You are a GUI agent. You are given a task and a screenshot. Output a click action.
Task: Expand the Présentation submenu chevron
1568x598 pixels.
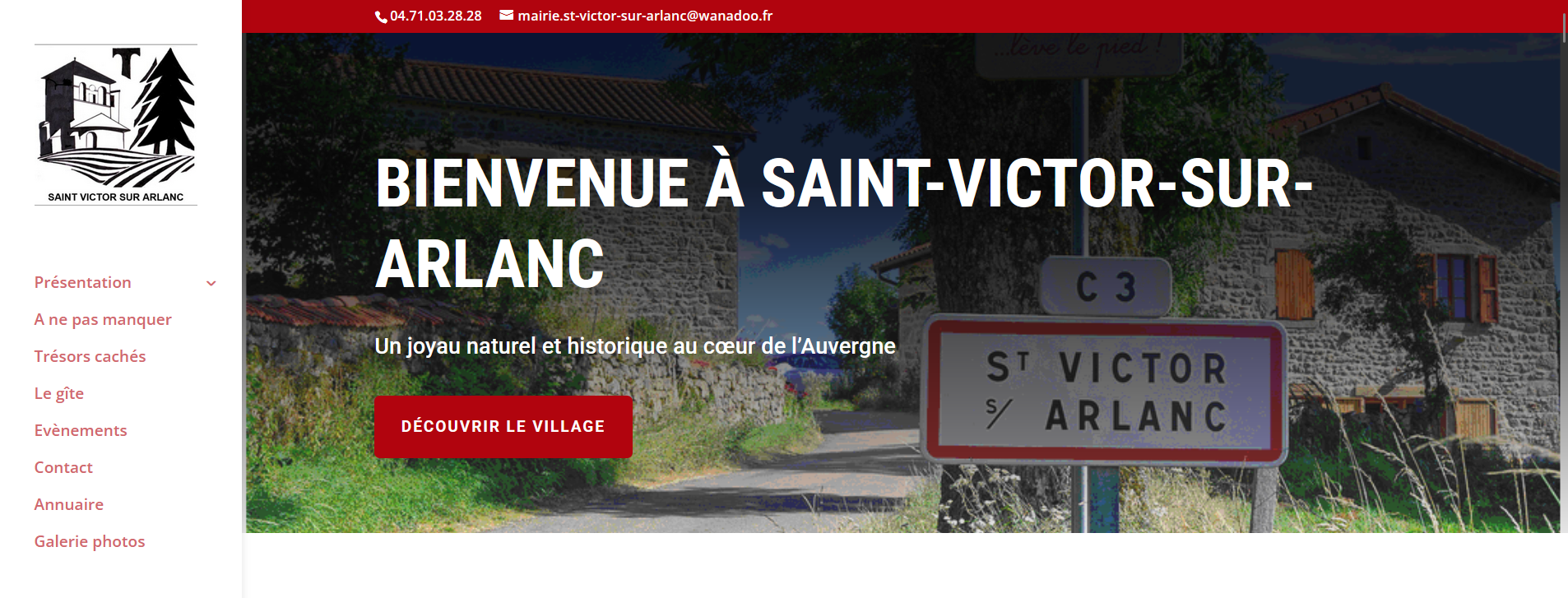(x=211, y=283)
